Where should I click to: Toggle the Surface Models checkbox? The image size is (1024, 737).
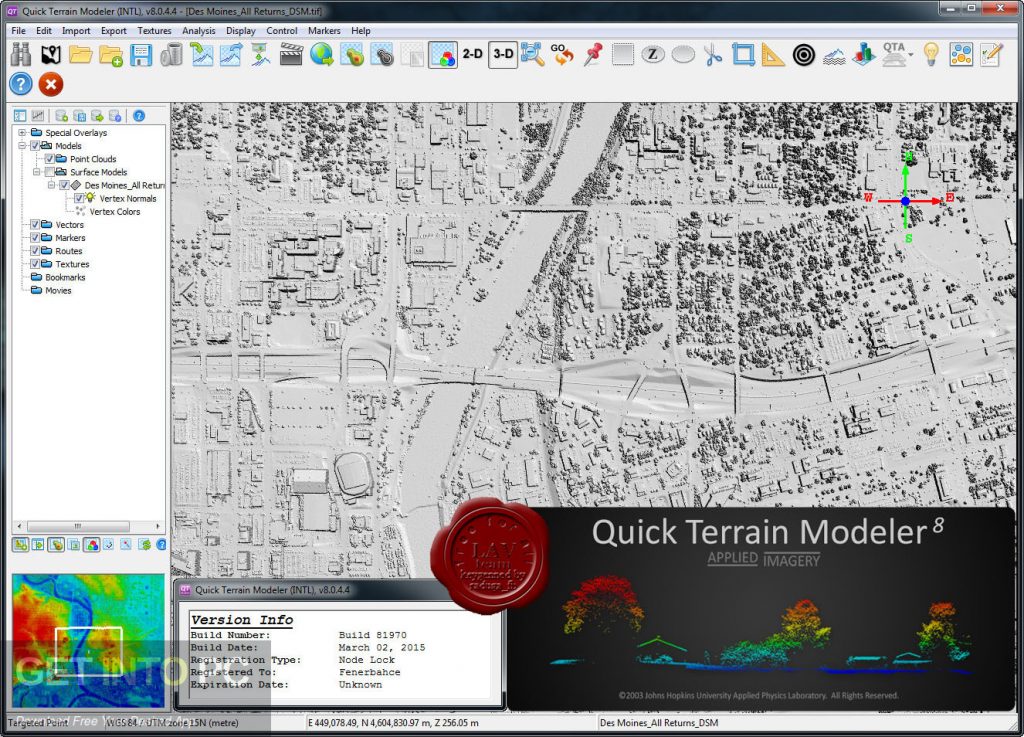pyautogui.click(x=50, y=172)
